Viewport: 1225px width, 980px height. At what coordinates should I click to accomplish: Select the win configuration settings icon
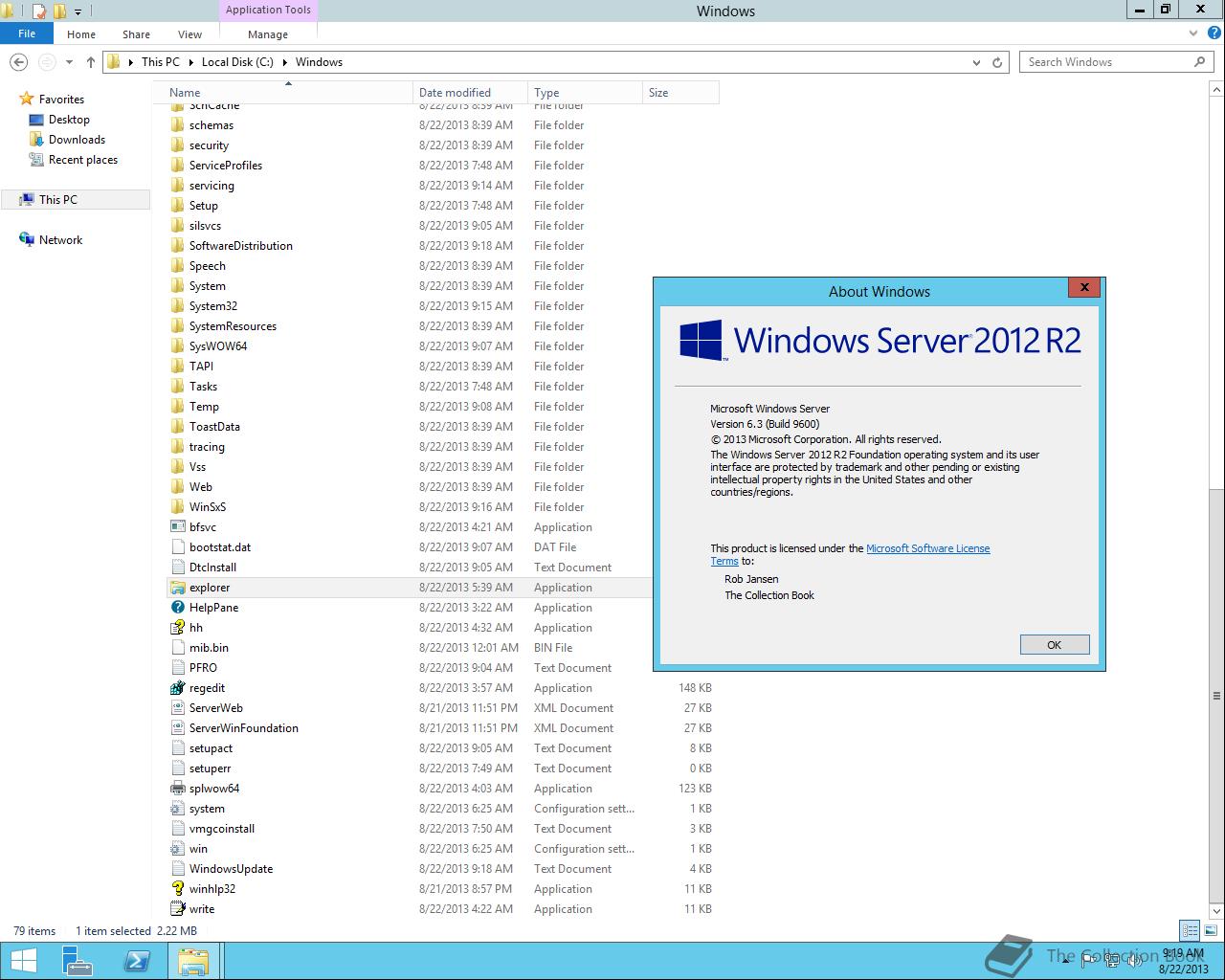(177, 849)
